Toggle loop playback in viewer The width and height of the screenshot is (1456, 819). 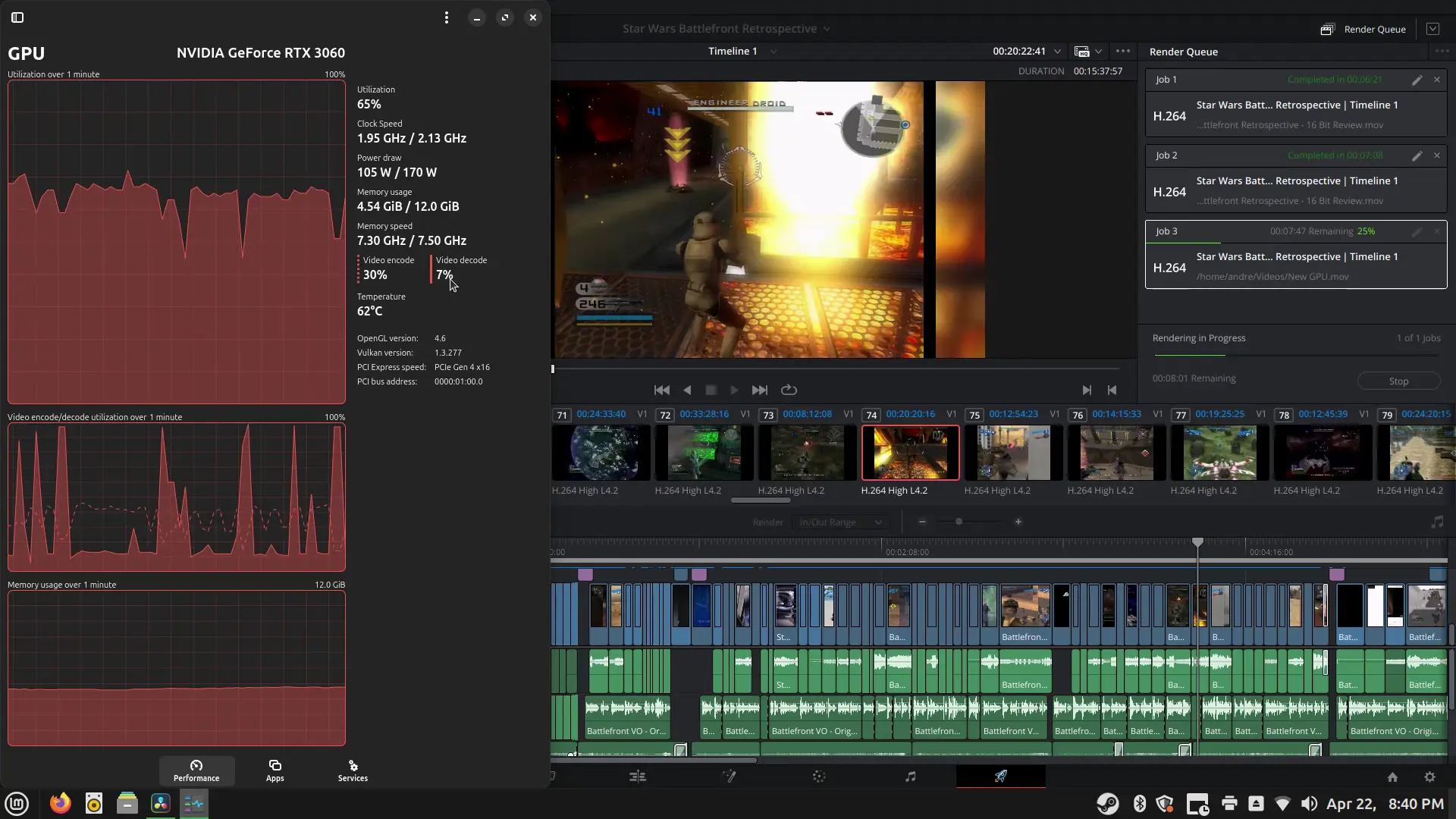click(789, 390)
